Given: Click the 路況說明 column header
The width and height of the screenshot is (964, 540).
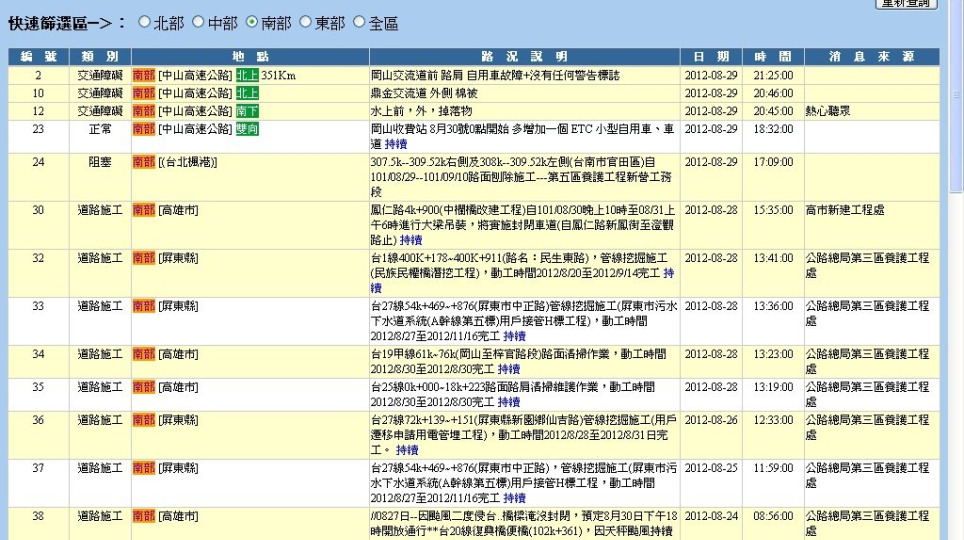Looking at the screenshot, I should (x=524, y=57).
